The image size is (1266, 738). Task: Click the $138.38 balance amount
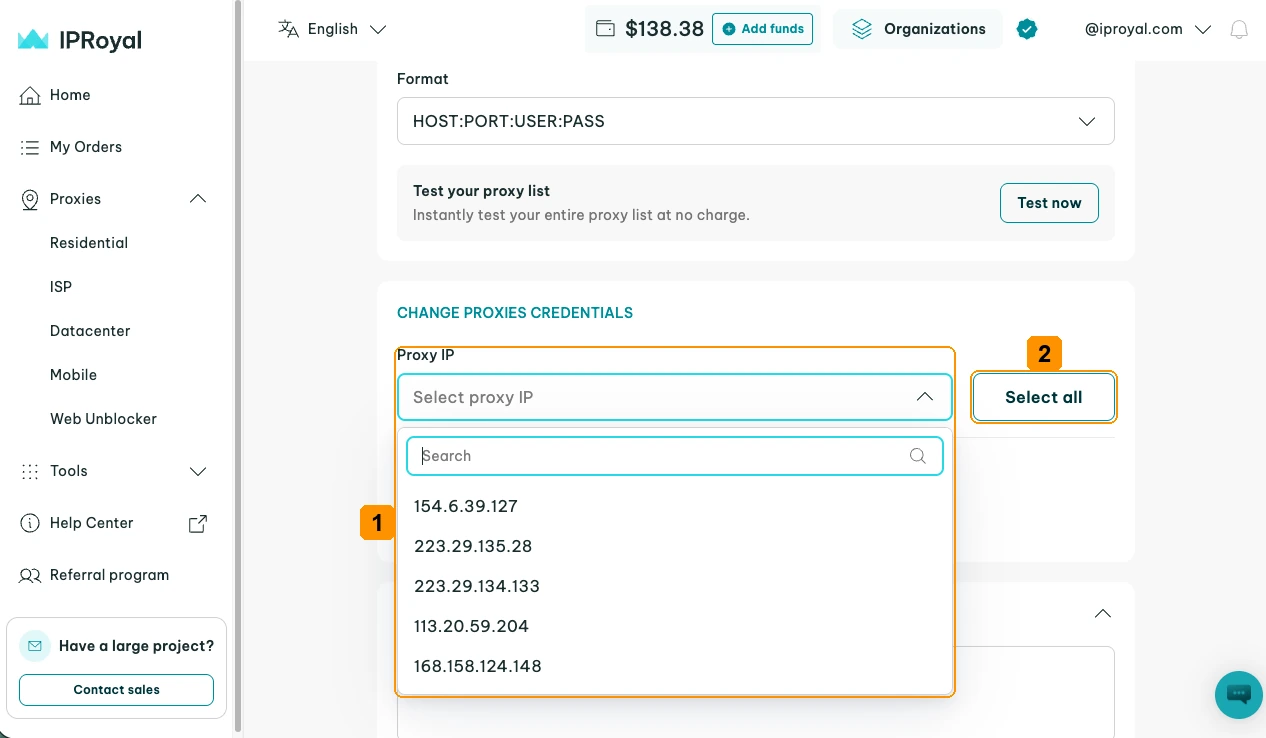click(664, 29)
